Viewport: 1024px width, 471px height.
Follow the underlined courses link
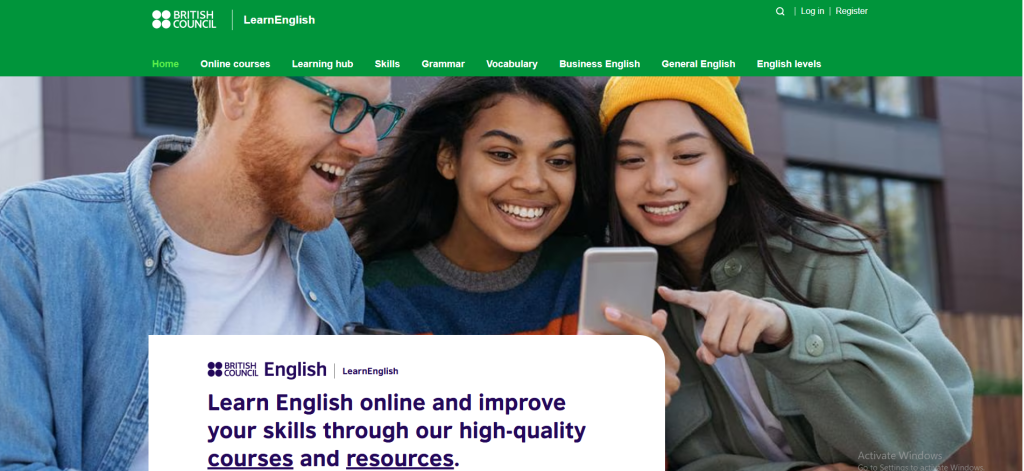point(250,458)
